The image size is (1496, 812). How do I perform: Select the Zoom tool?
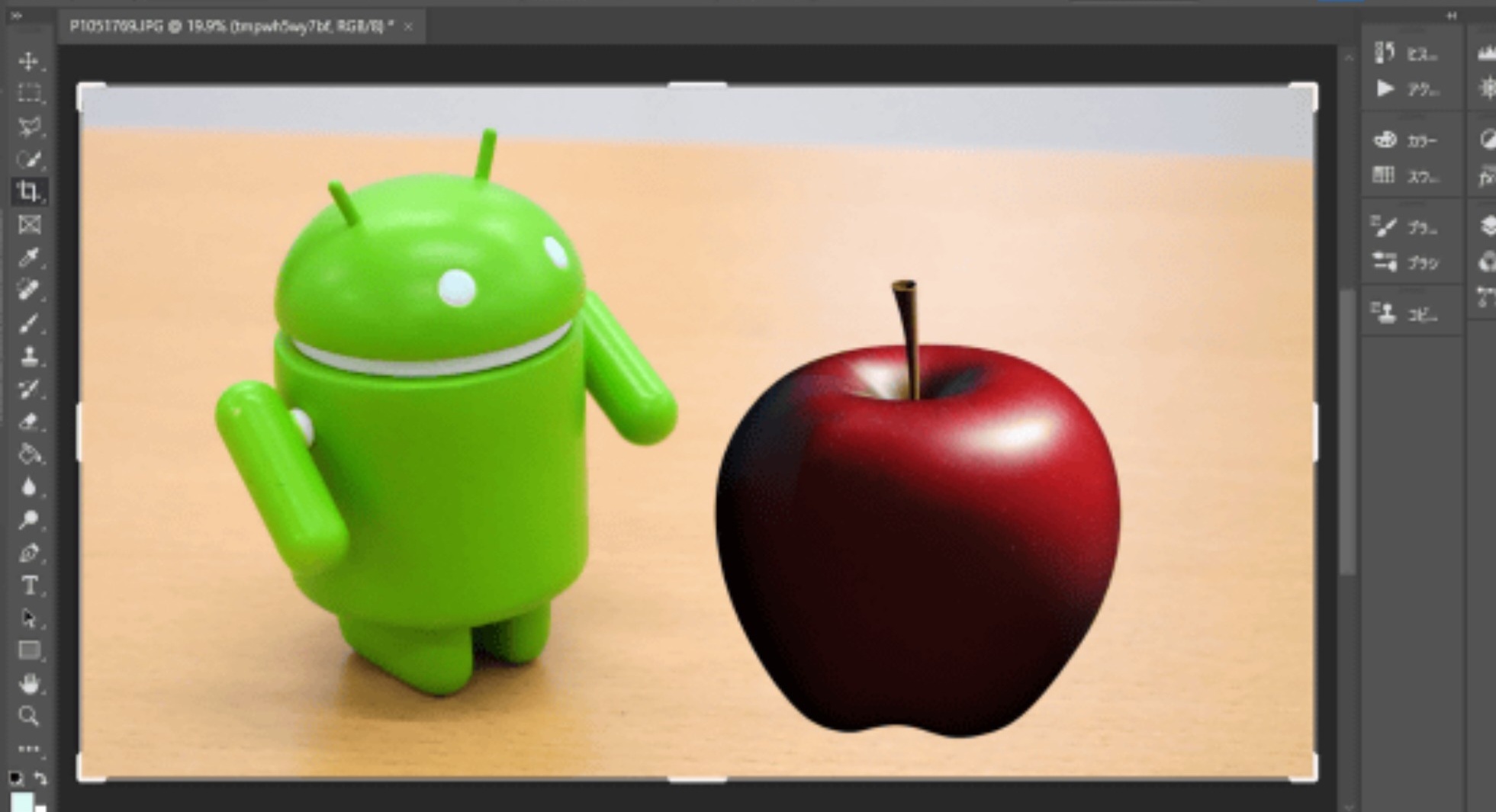(29, 716)
